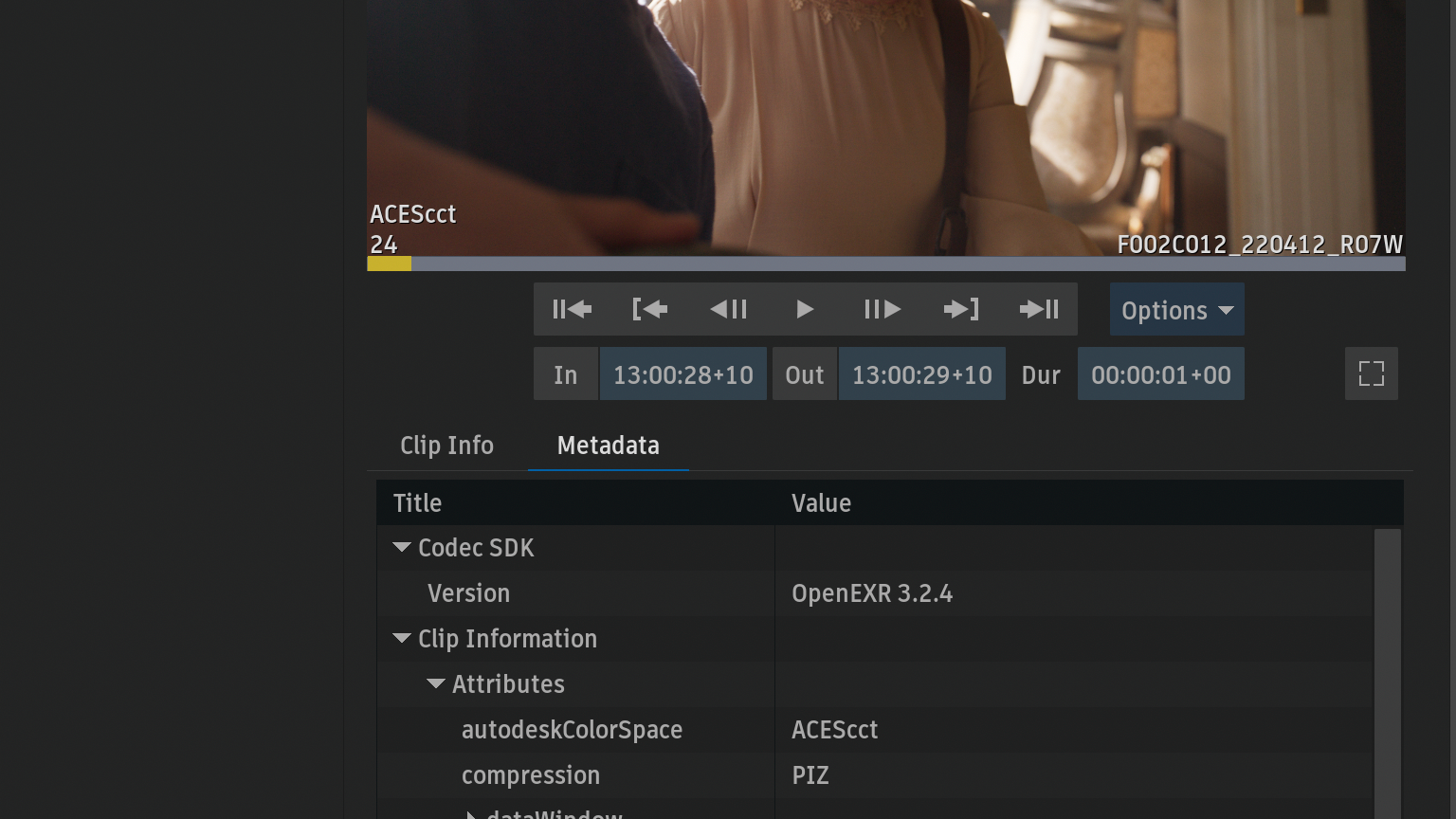The height and width of the screenshot is (819, 1456).
Task: Go to the Out point marker
Action: pyautogui.click(x=960, y=309)
